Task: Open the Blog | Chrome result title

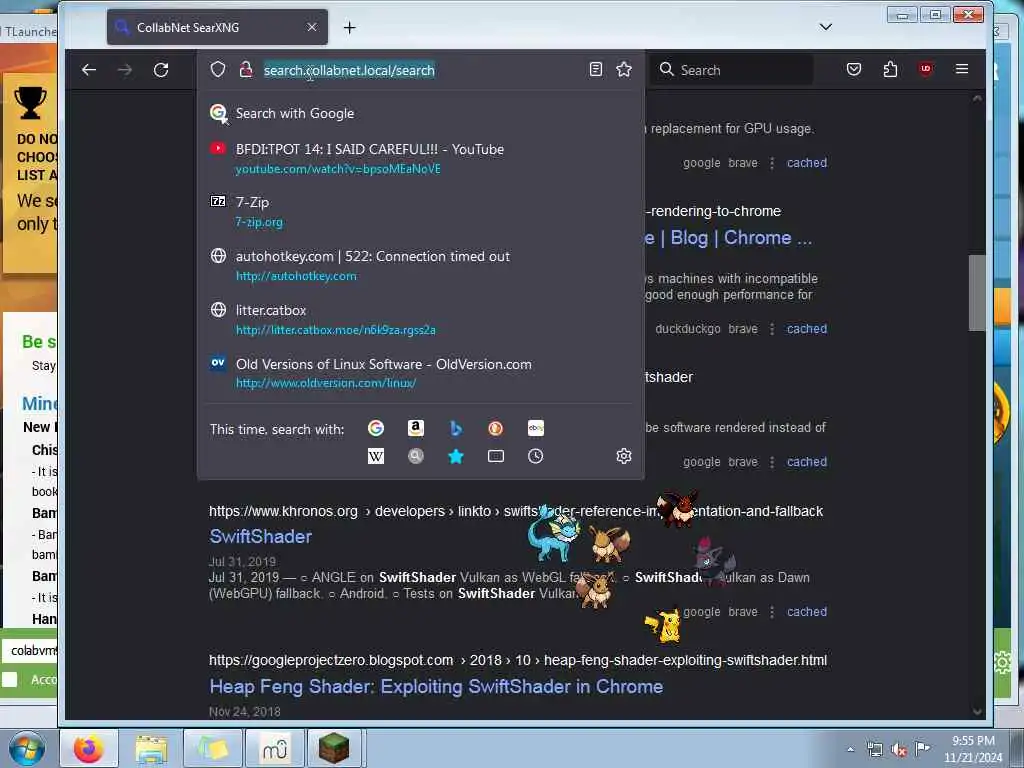Action: coord(729,238)
